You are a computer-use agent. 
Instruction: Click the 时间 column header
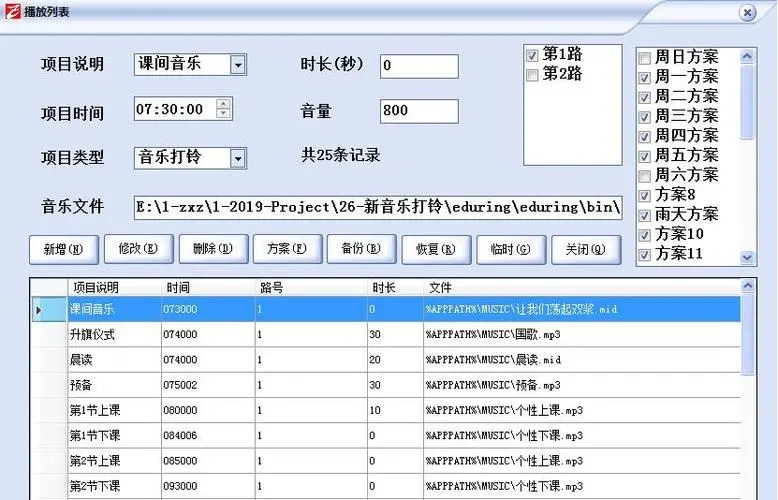tap(208, 288)
